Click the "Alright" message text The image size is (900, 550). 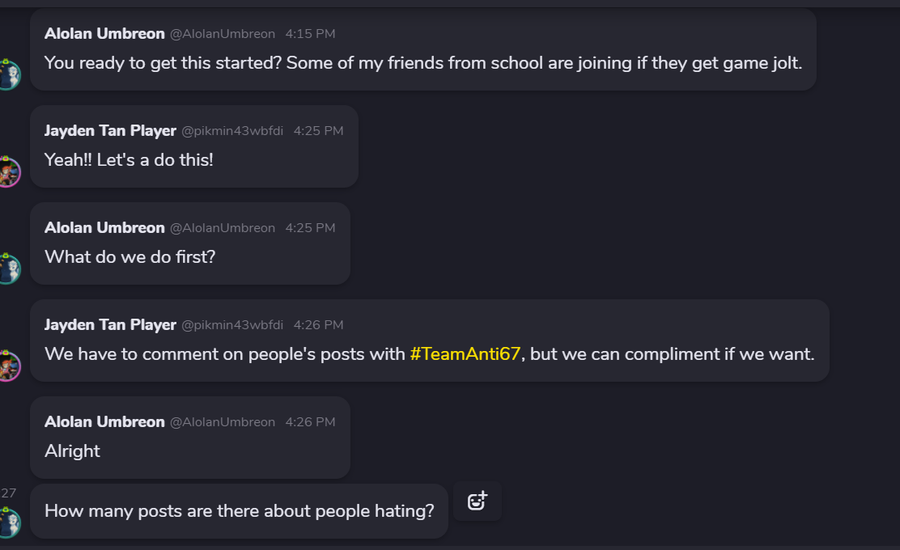pos(72,451)
